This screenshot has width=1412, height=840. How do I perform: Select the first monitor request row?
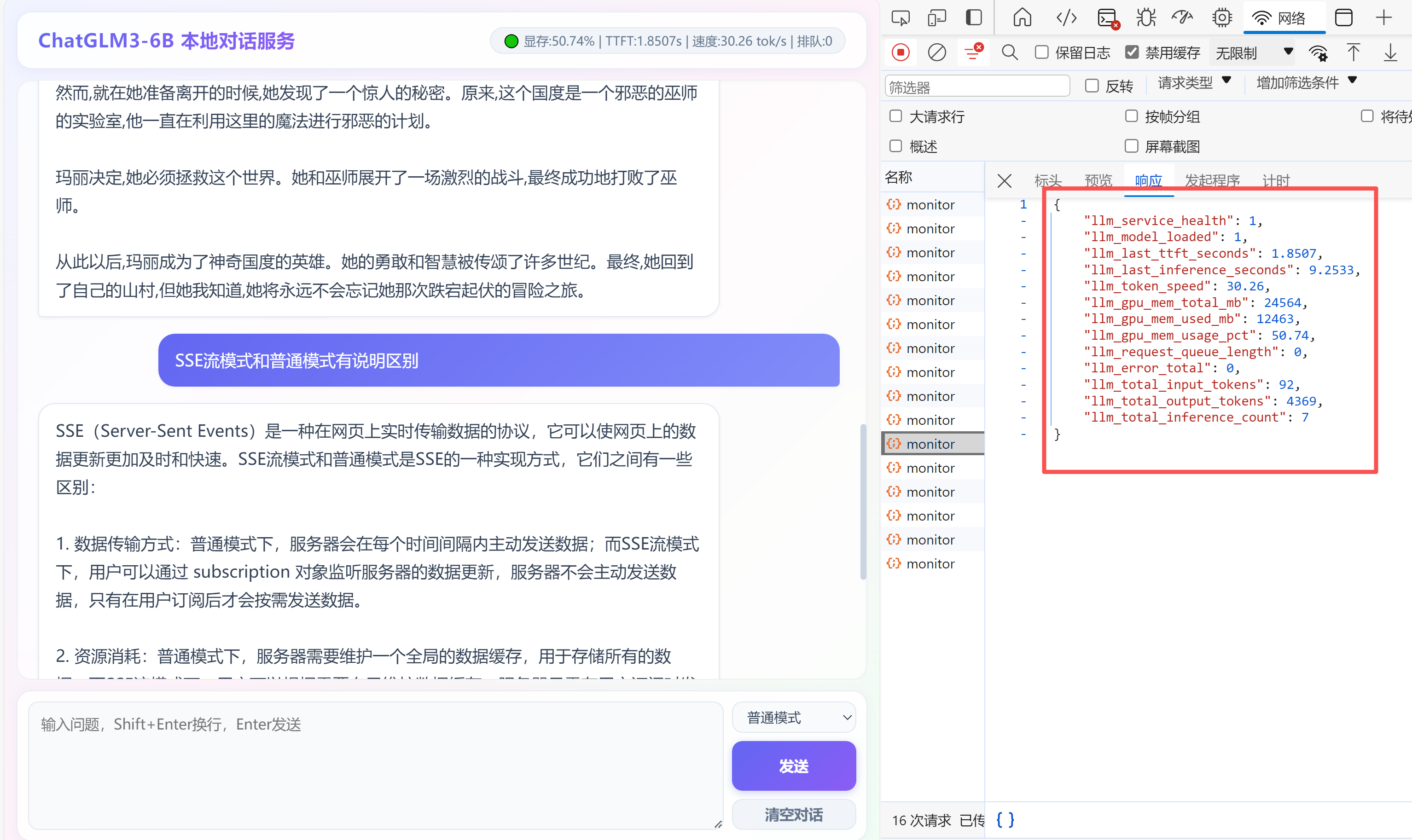[932, 205]
